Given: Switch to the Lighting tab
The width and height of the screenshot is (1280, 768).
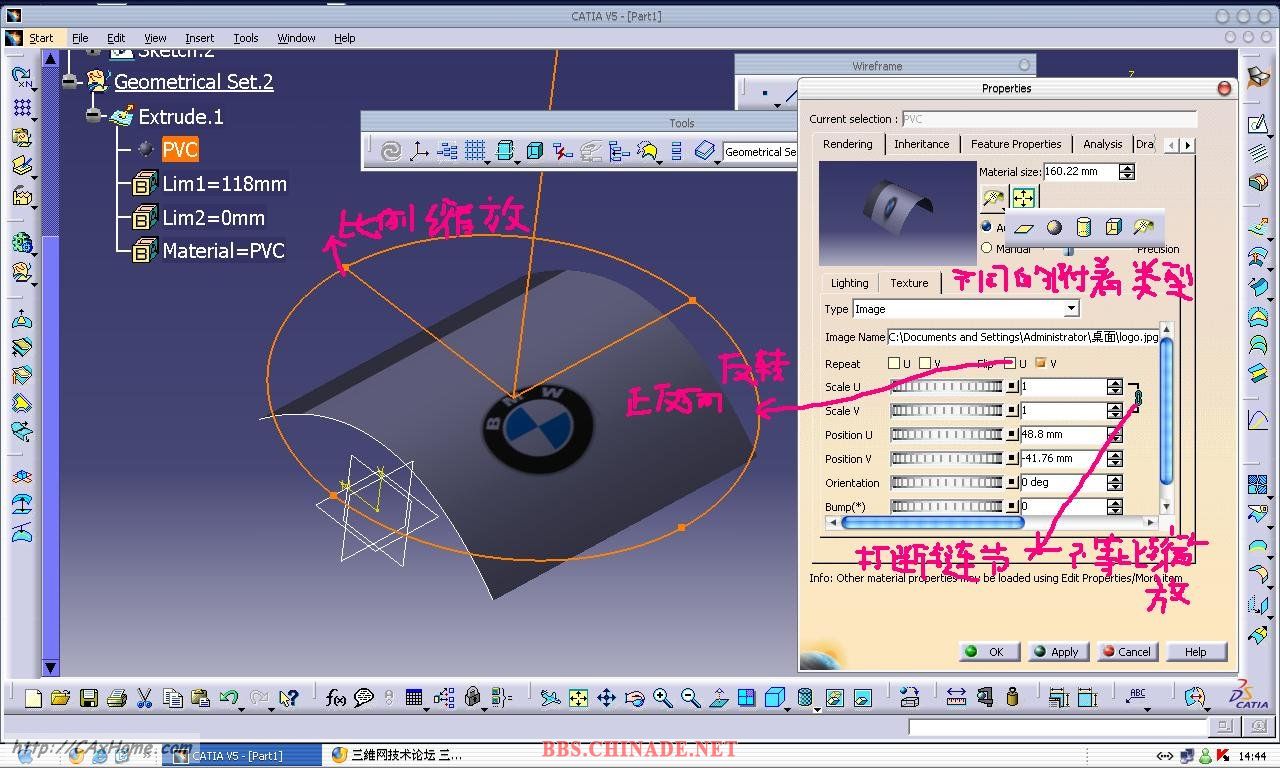Looking at the screenshot, I should 850,283.
